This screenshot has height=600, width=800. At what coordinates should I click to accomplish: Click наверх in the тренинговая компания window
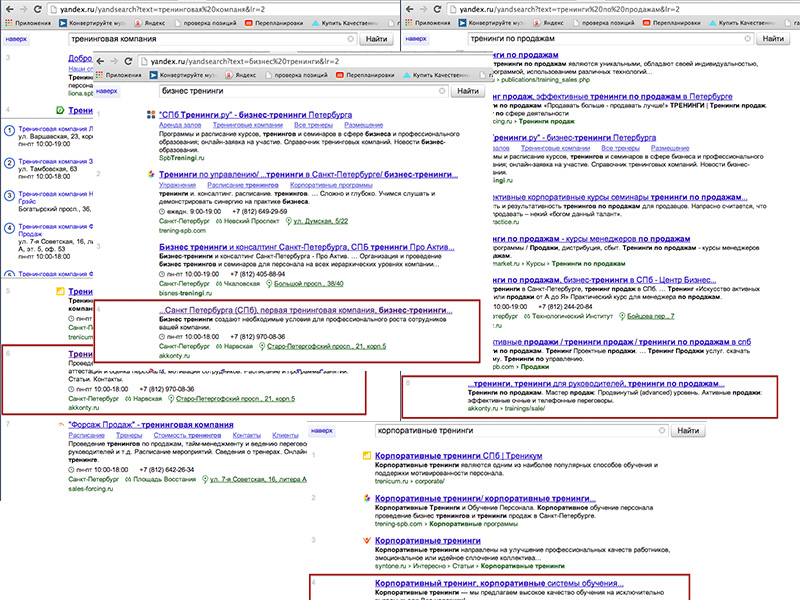pyautogui.click(x=16, y=39)
